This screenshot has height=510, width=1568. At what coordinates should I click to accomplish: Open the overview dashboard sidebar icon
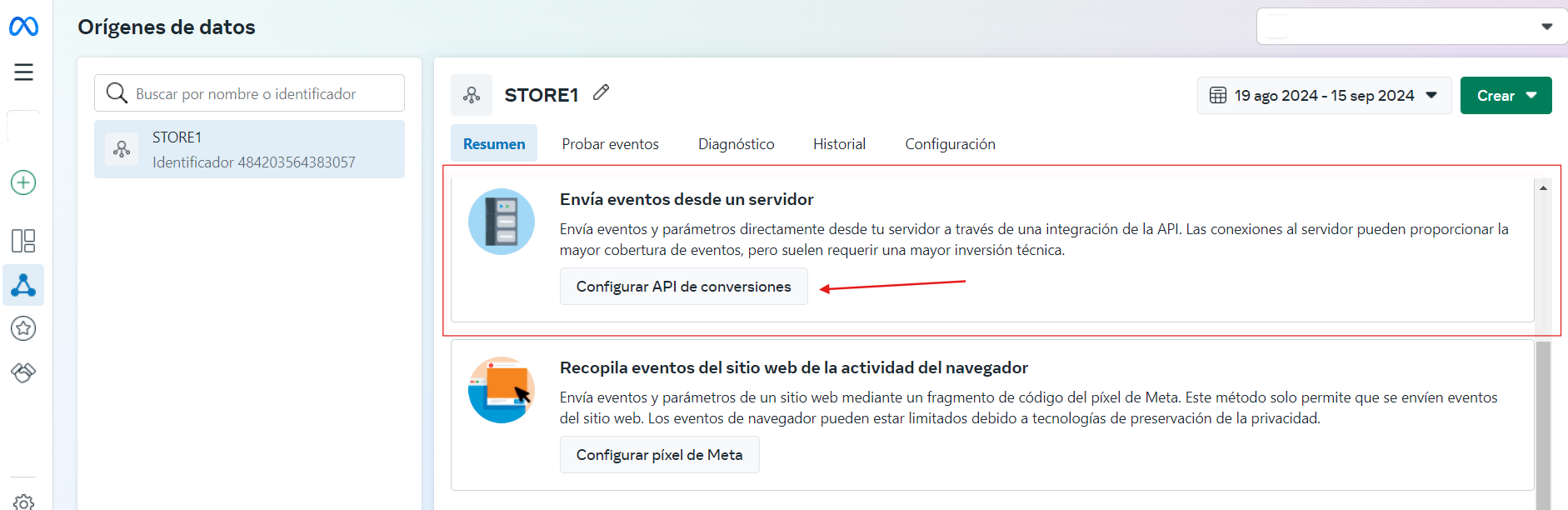pos(23,241)
